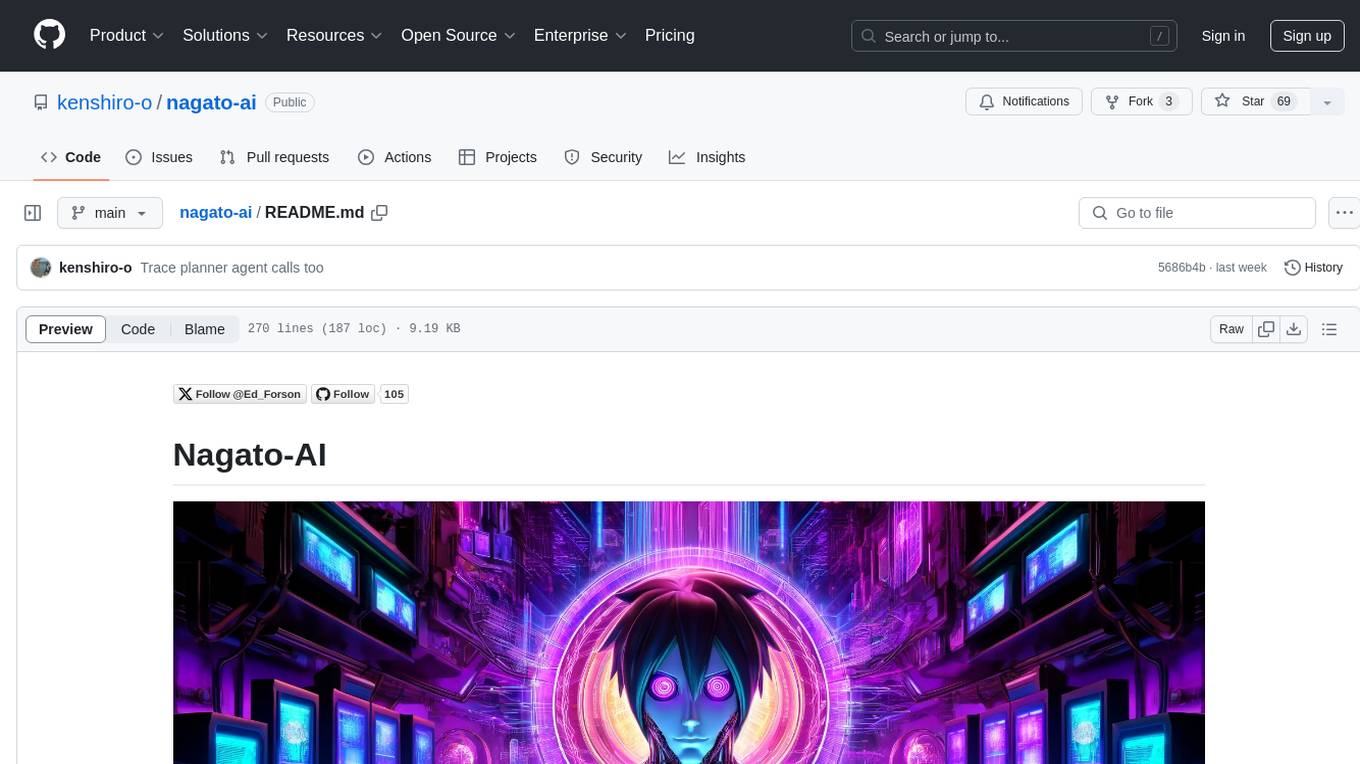
Task: Click the 105 followers count badge
Action: tap(394, 394)
